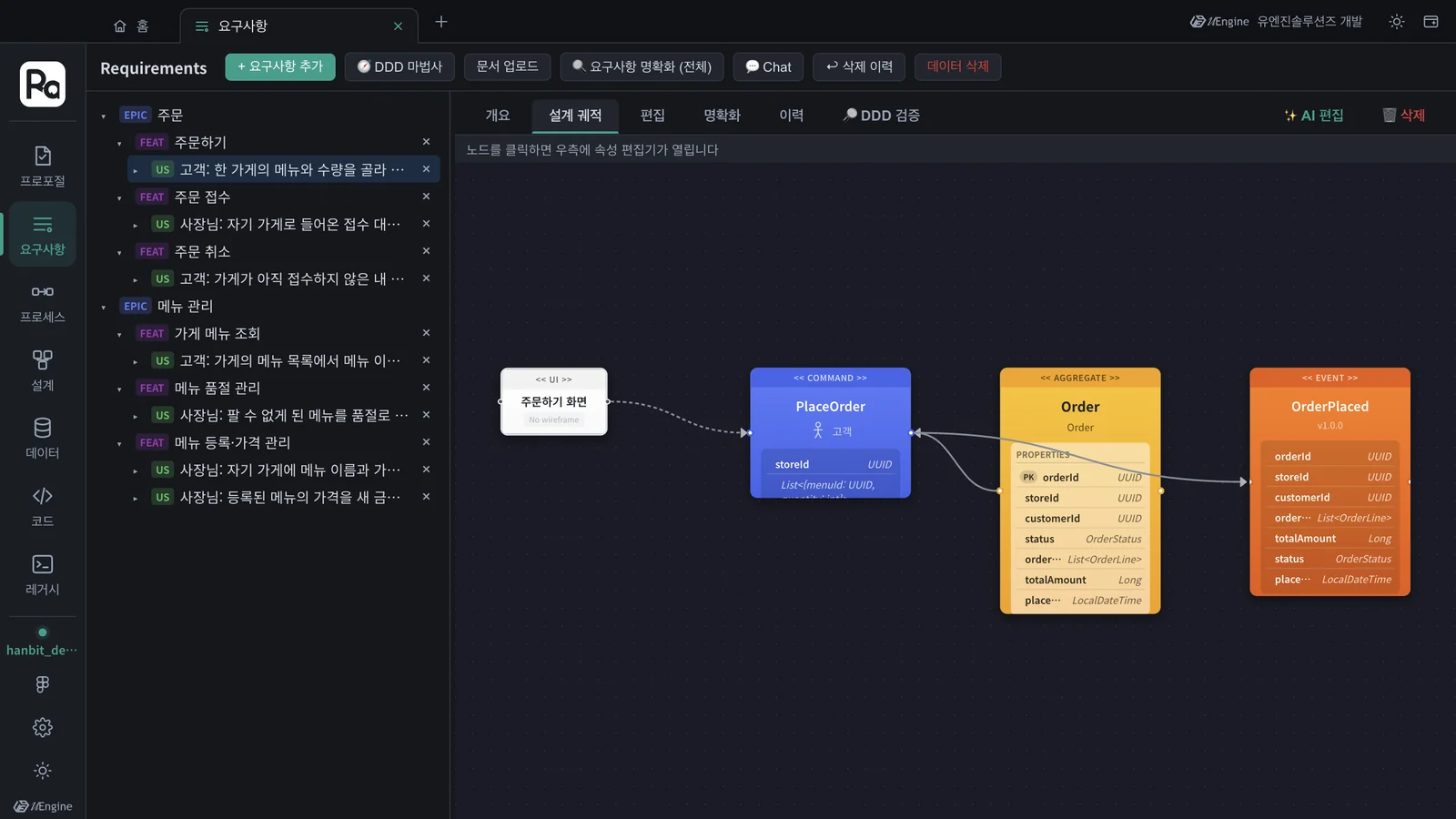Open the hanbit_de… project indicator
Image resolution: width=1456 pixels, height=819 pixels.
pyautogui.click(x=42, y=642)
